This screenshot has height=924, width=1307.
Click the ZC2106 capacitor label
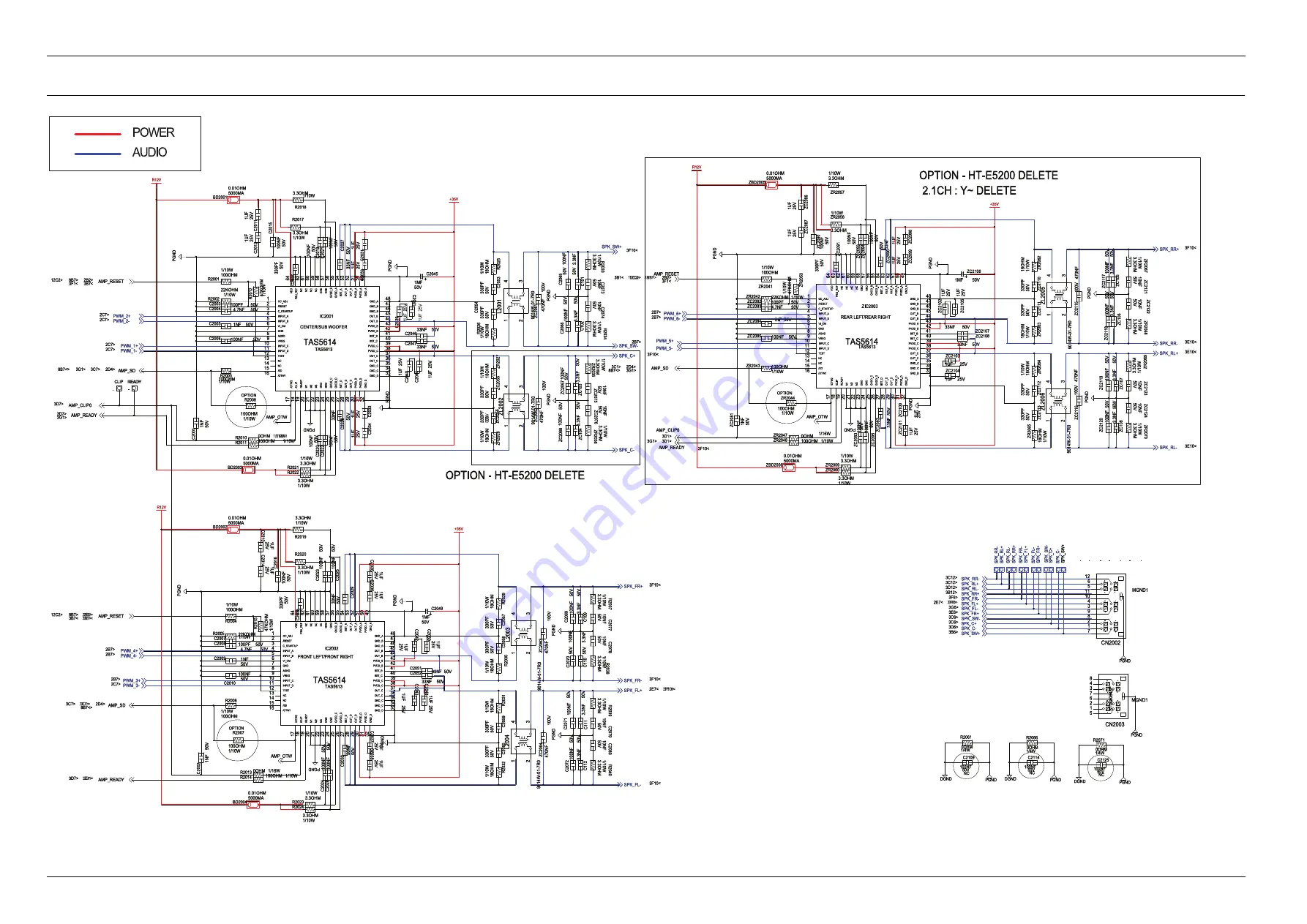(x=973, y=271)
